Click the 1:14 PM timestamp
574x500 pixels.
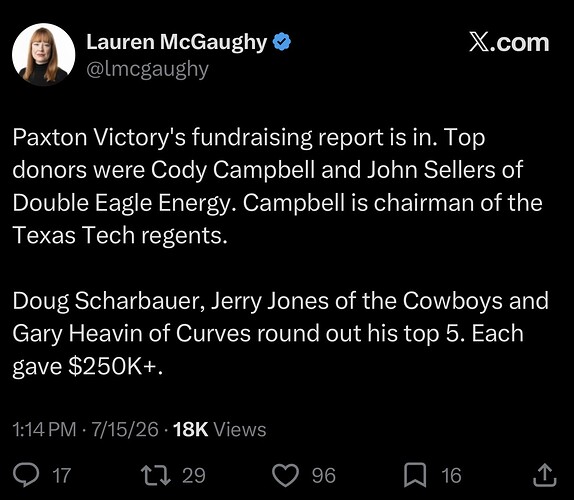pos(44,429)
